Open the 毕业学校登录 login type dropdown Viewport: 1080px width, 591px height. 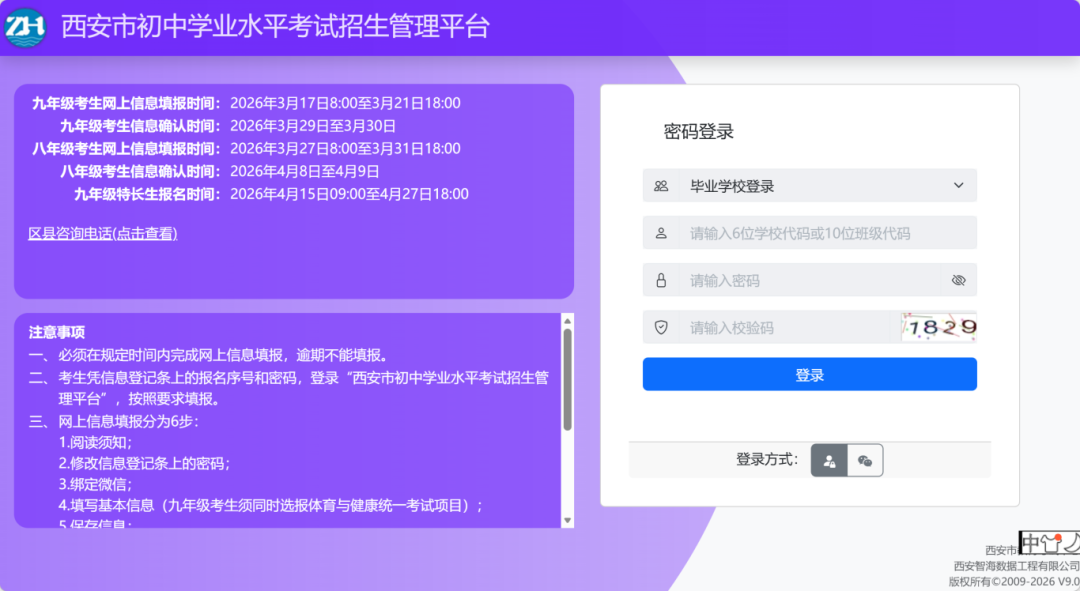(x=809, y=186)
